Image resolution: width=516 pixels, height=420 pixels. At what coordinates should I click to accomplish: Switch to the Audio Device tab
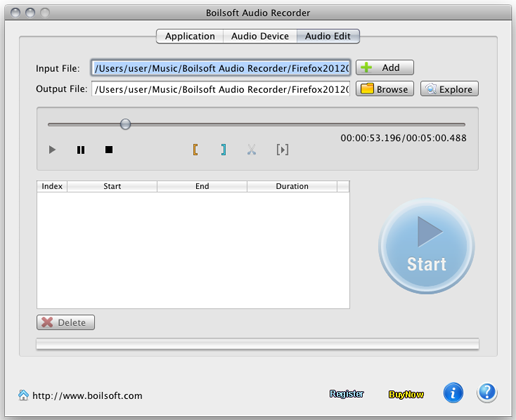(x=260, y=36)
